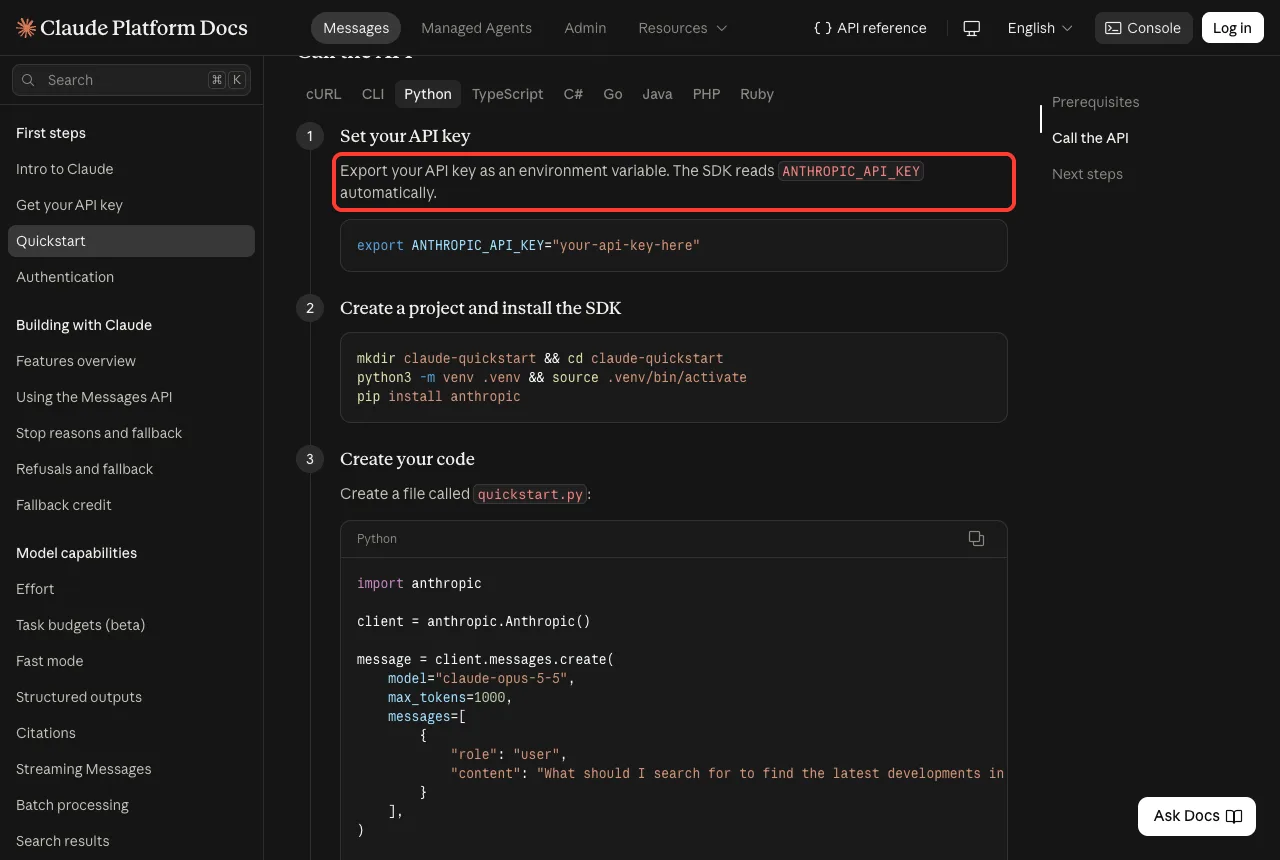Open Task budgets (beta) page
1280x860 pixels.
pos(131,625)
